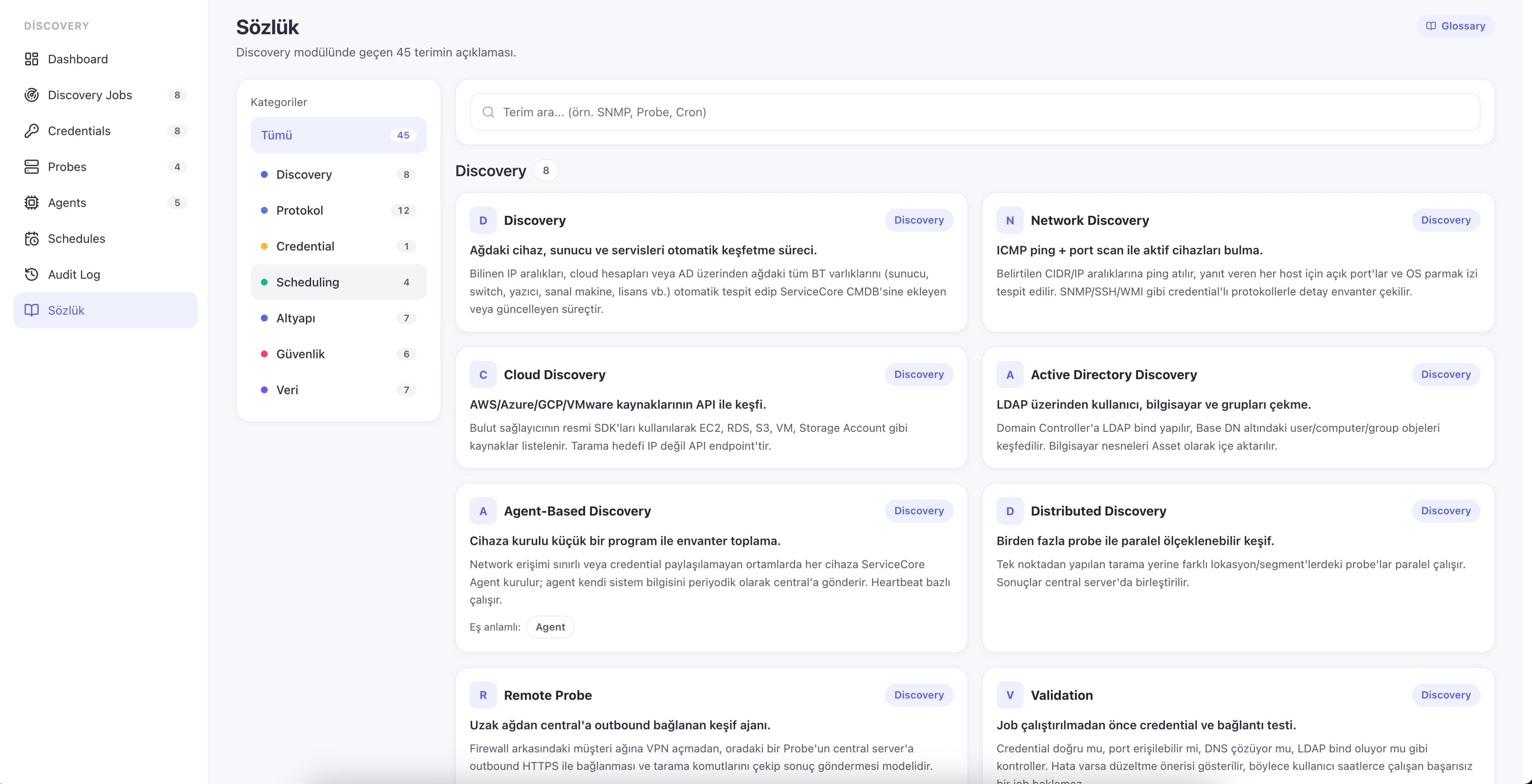Click the Dashboard grid icon in sidebar
This screenshot has width=1532, height=784.
pos(32,59)
